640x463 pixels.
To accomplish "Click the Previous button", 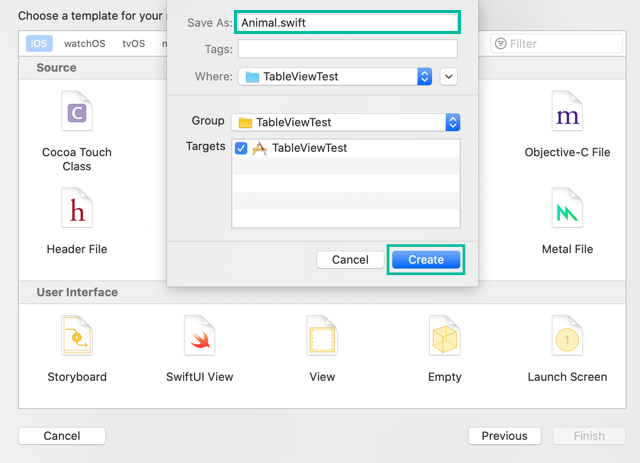I will click(x=504, y=436).
